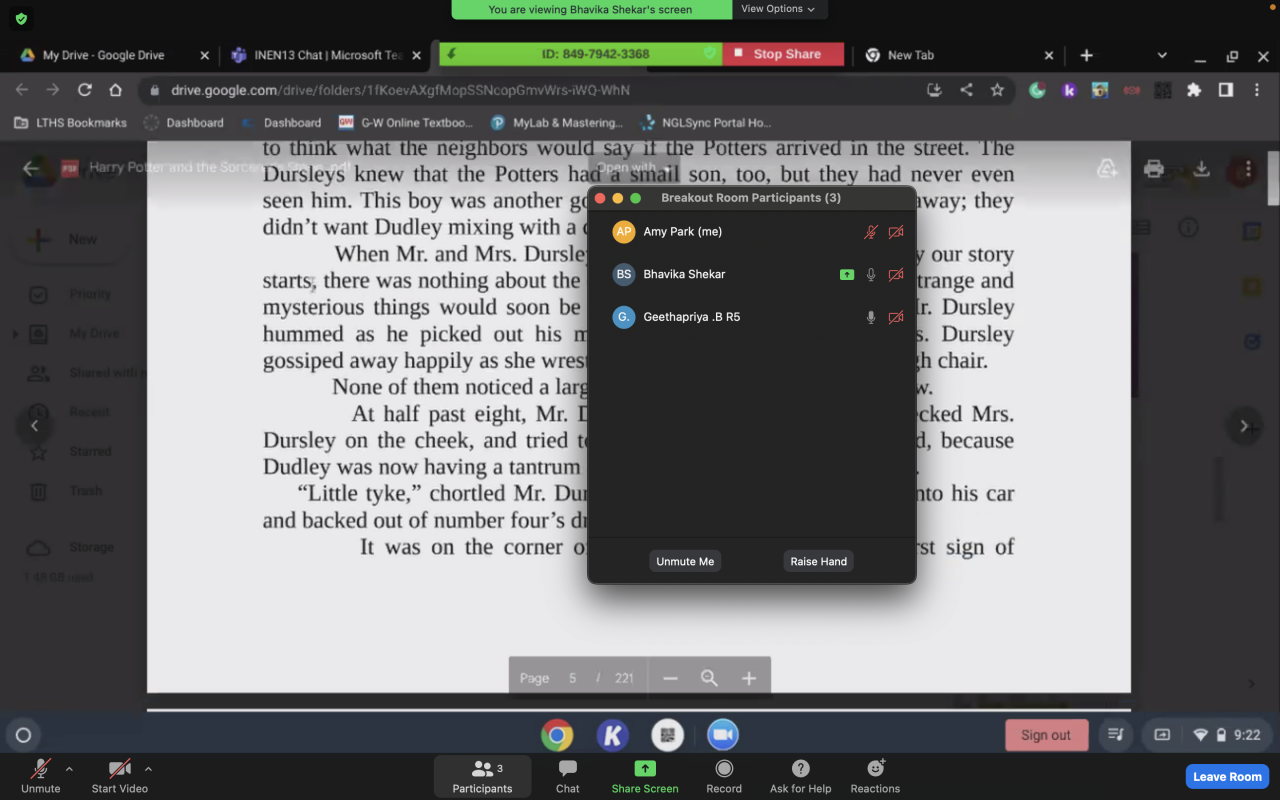Bookmark this page with the star

tap(997, 90)
